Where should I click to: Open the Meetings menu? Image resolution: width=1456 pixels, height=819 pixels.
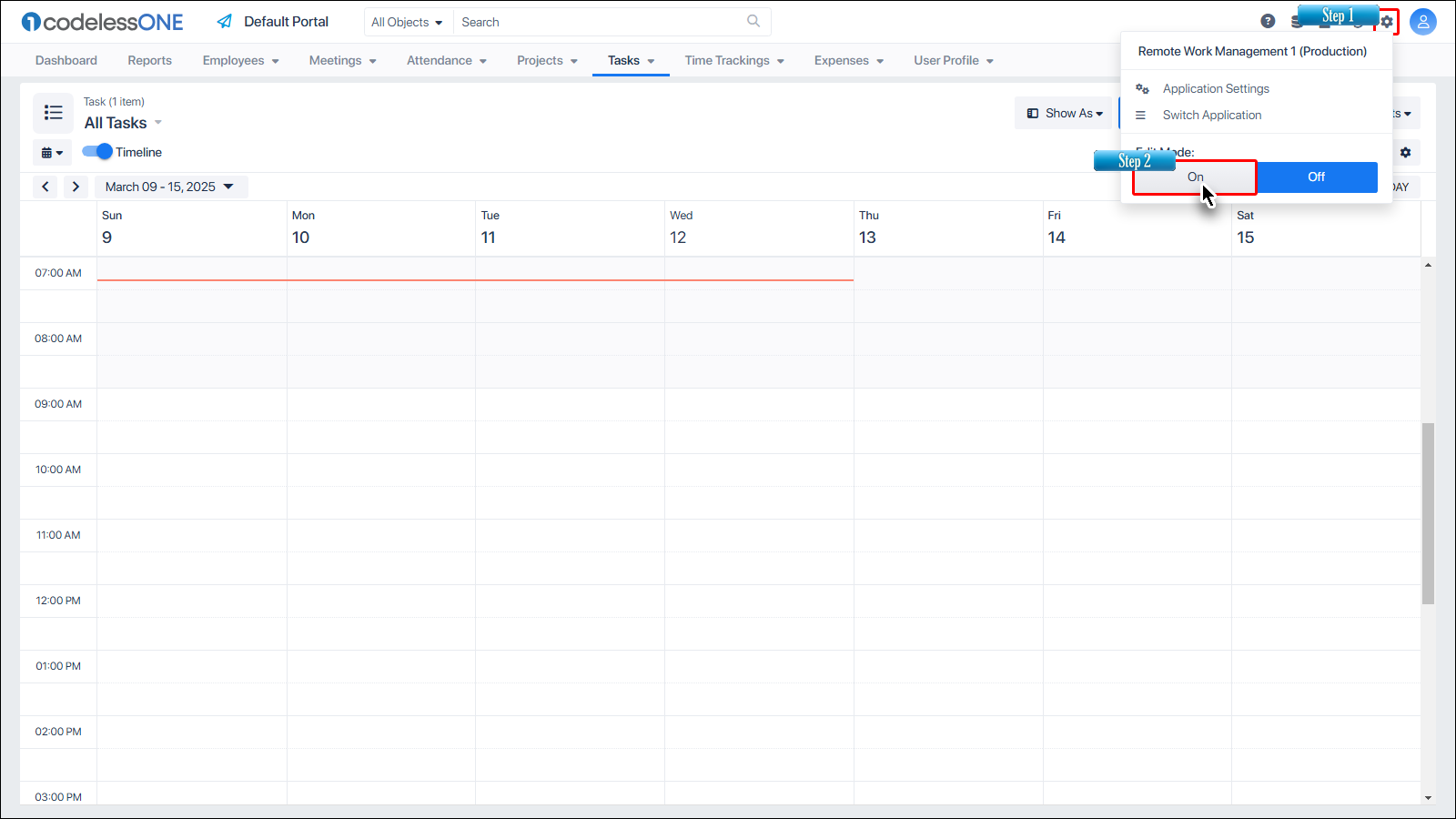coord(343,61)
